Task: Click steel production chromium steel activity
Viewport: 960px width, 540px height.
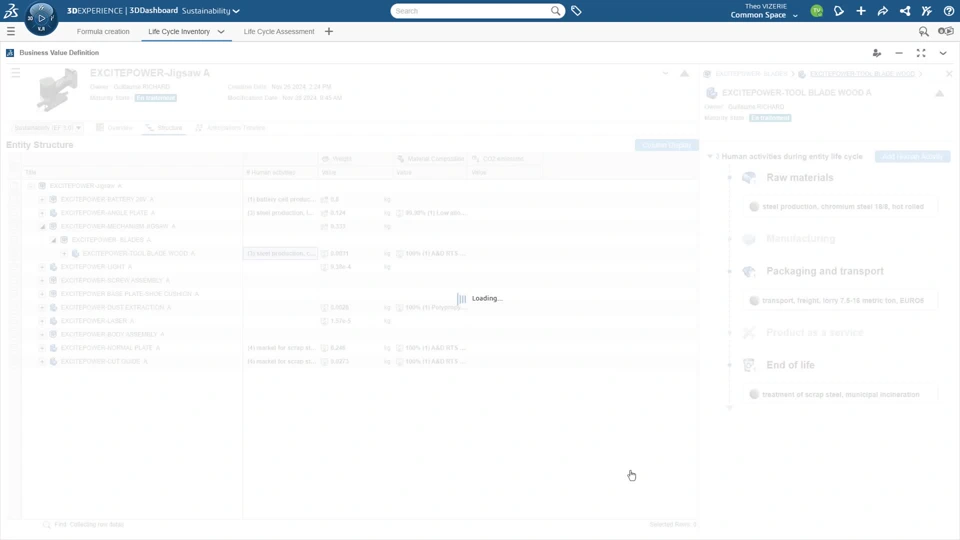Action: click(x=841, y=206)
